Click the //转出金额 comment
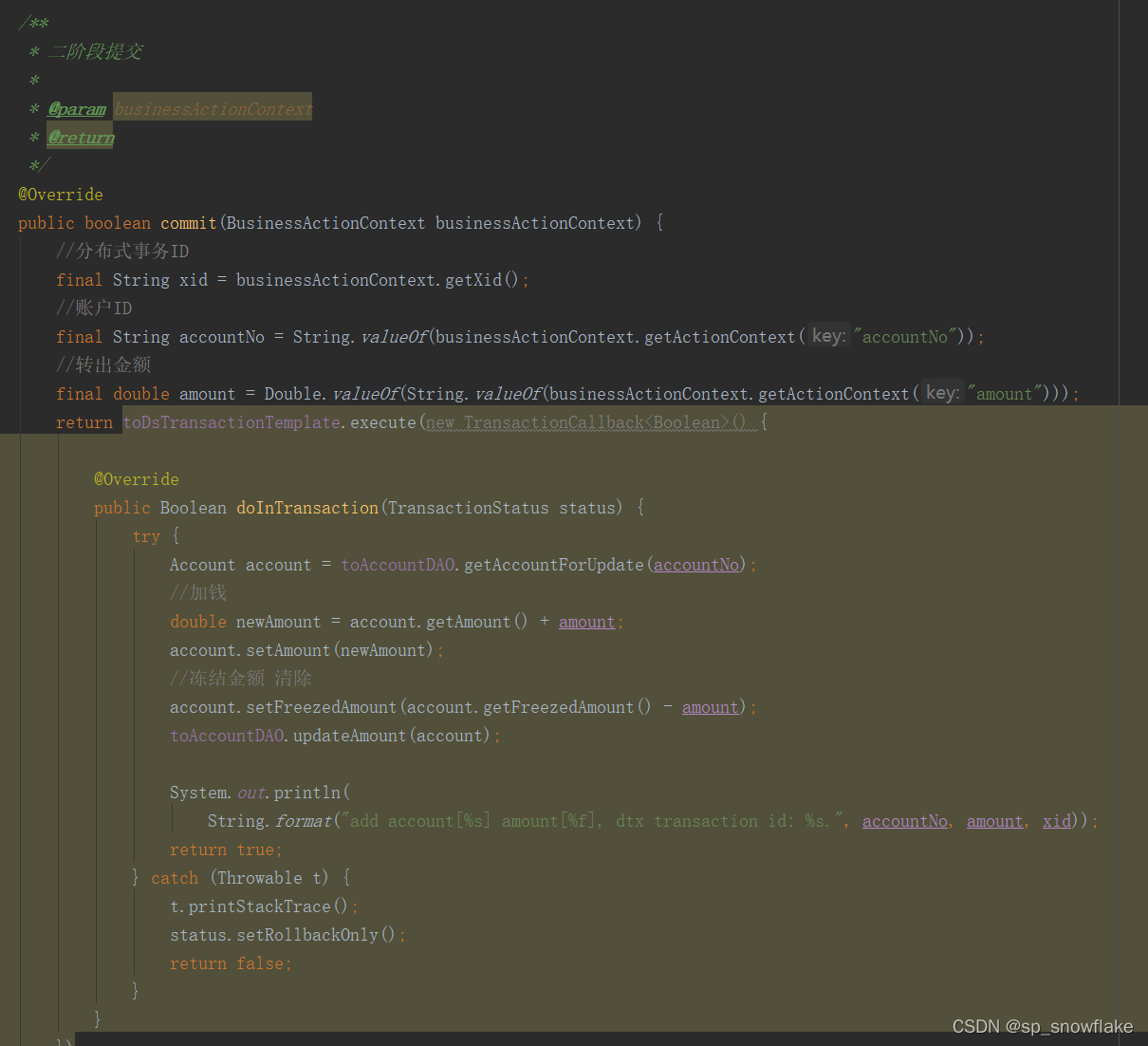 103,365
